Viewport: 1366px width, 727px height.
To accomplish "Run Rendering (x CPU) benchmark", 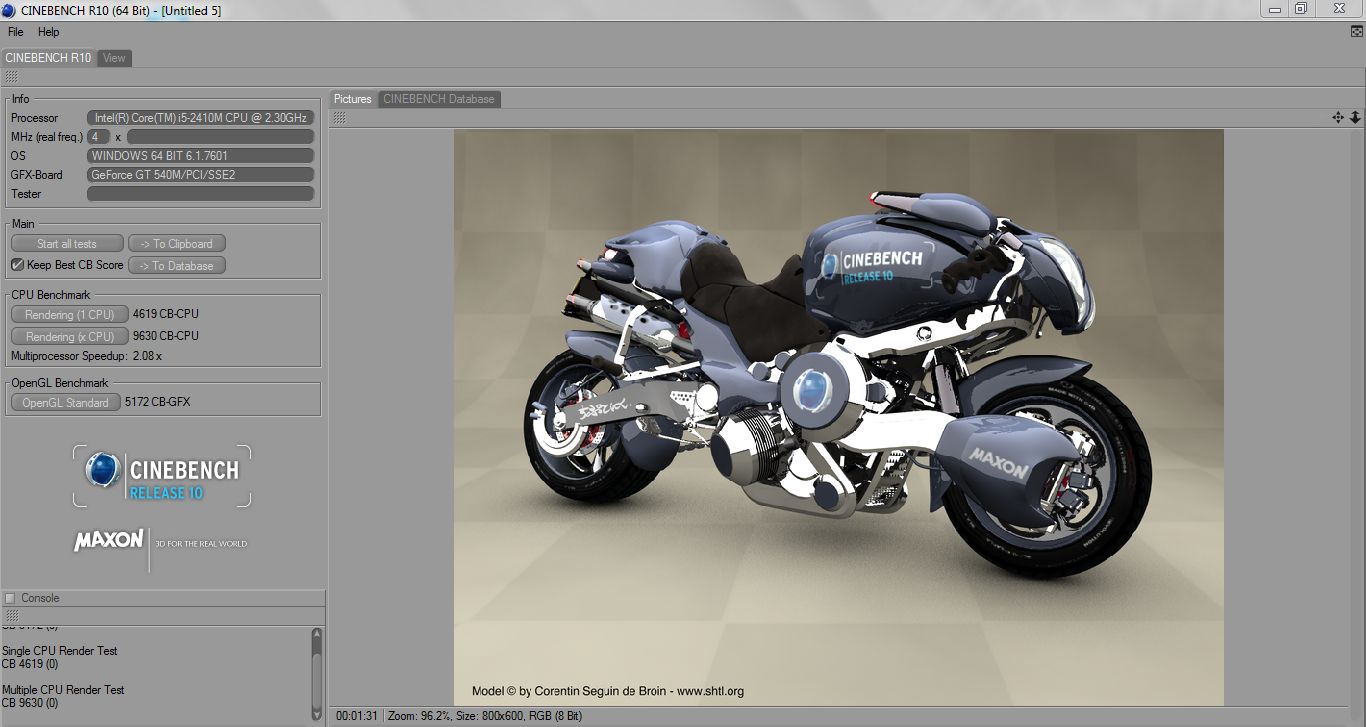I will tap(70, 336).
